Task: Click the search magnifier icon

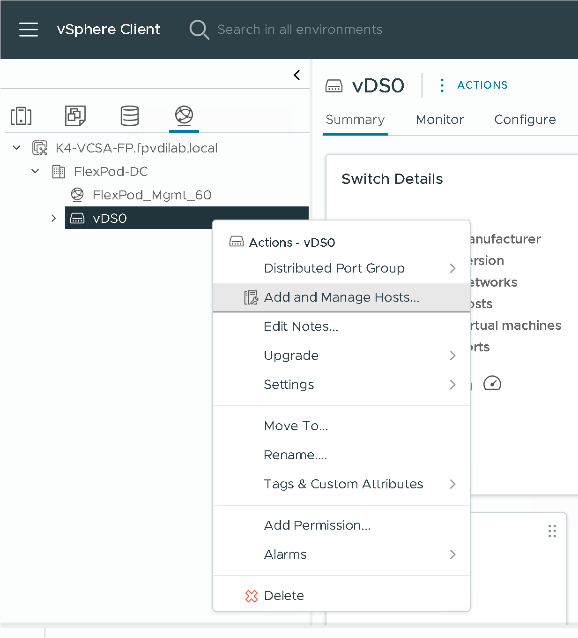Action: tap(199, 30)
